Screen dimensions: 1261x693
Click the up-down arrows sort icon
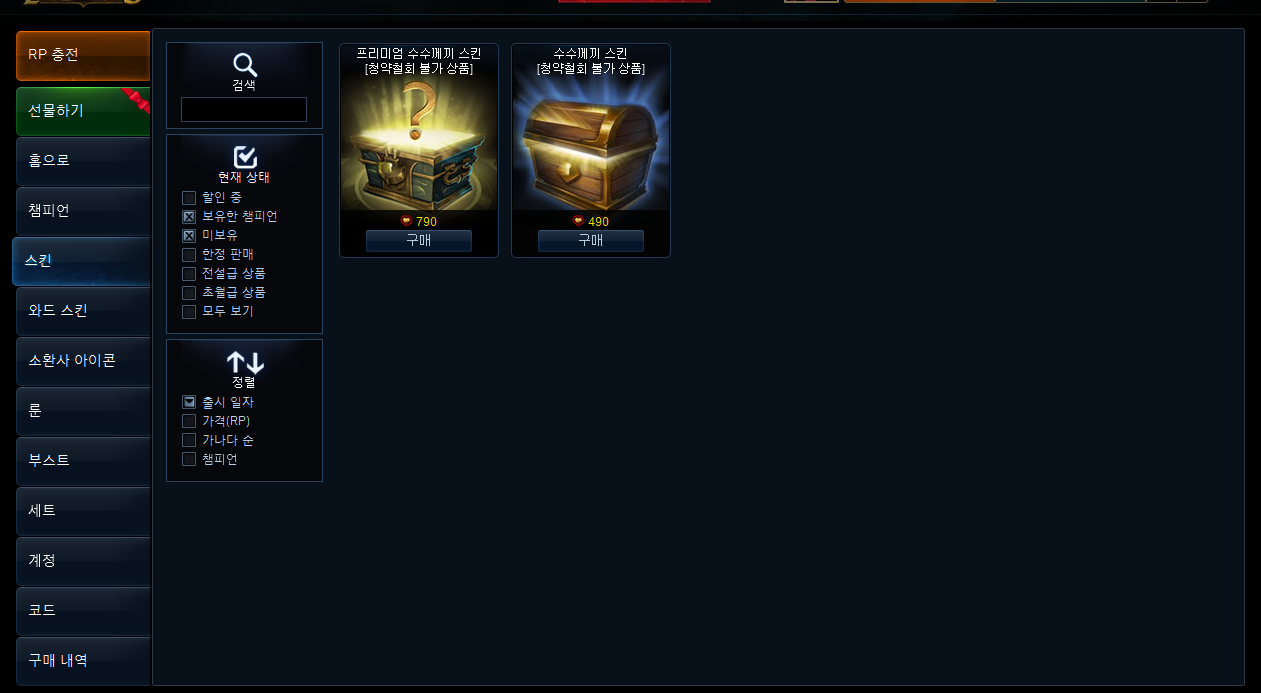click(245, 363)
